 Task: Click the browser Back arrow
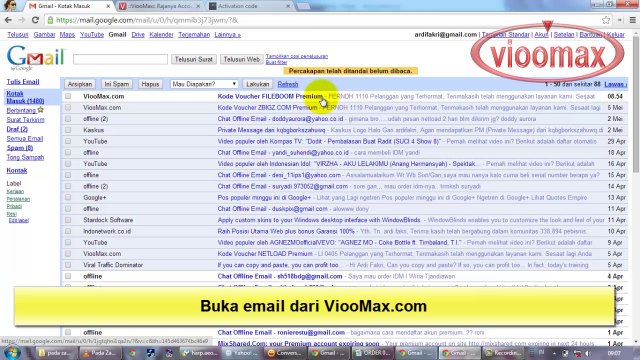coord(8,20)
